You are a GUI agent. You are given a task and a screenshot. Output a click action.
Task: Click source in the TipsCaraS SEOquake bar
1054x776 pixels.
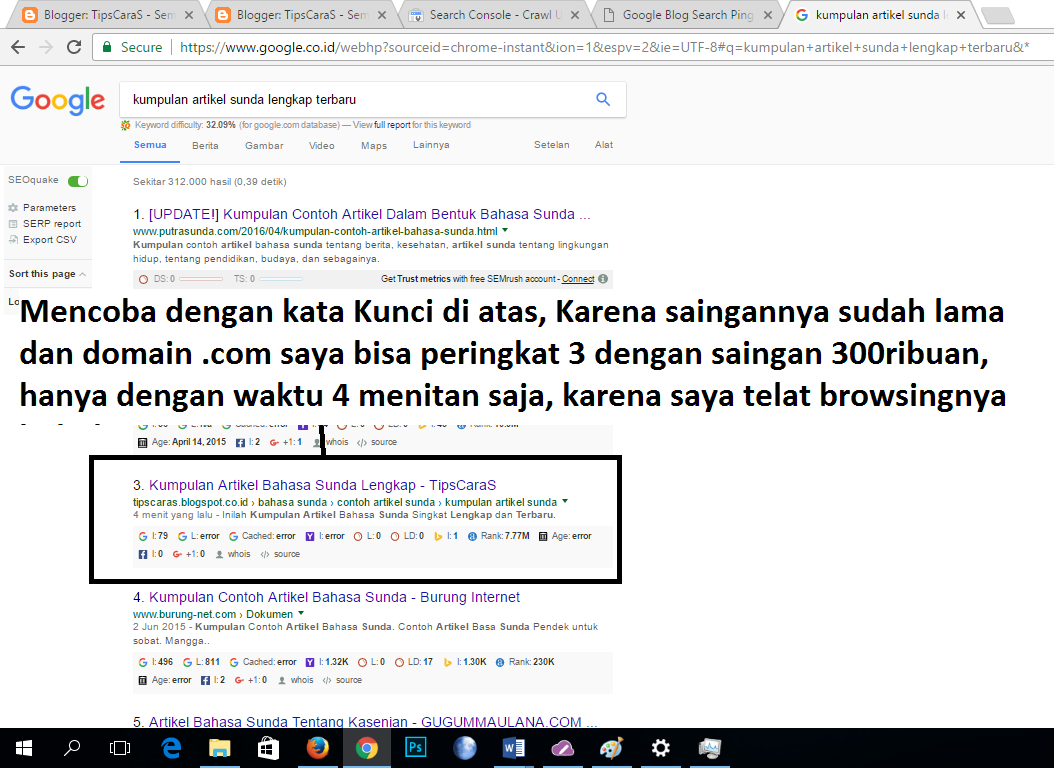pos(280,554)
